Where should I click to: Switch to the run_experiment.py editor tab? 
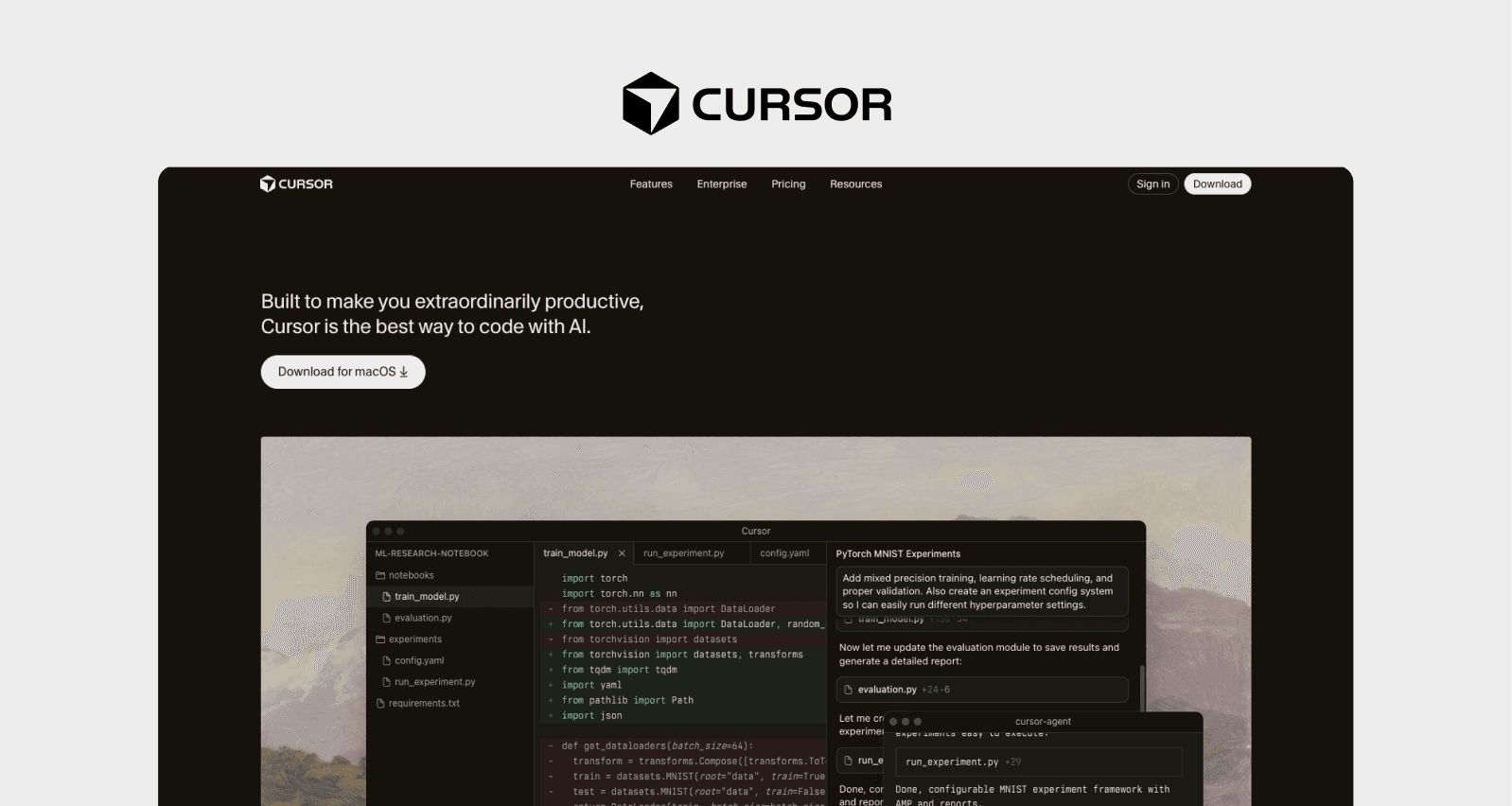pos(683,553)
